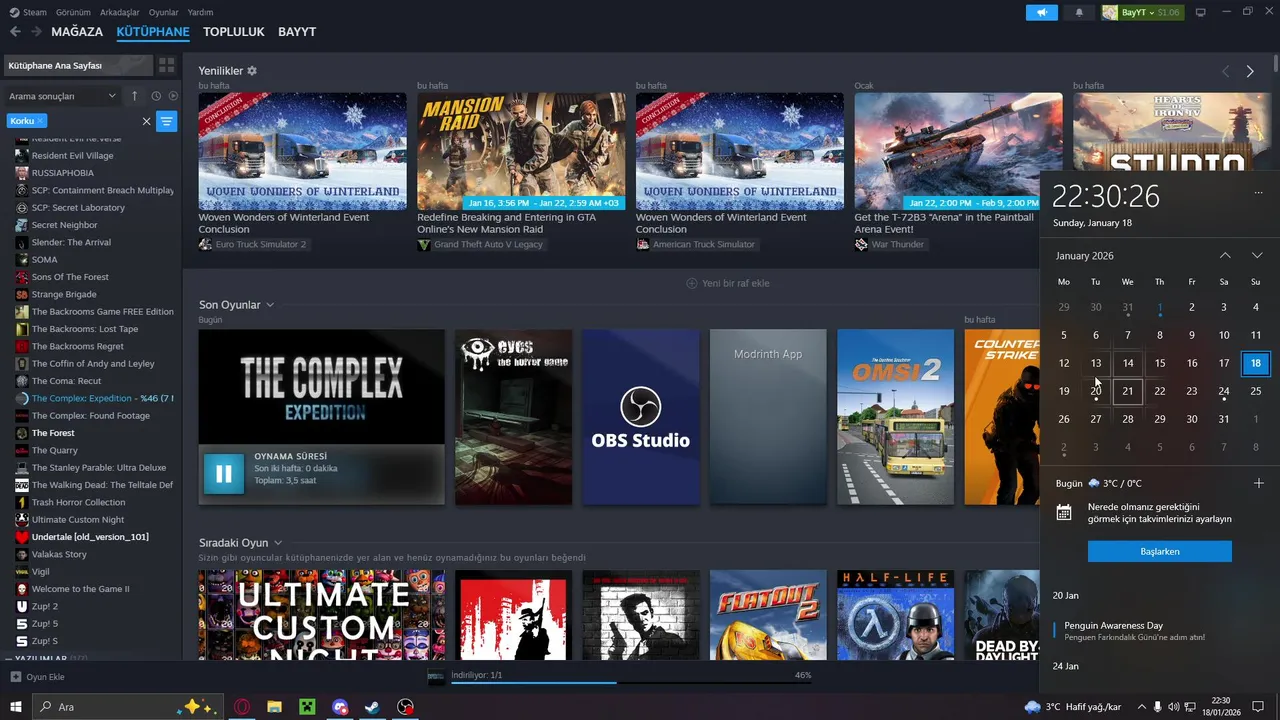Open the Görünüm menu
The height and width of the screenshot is (720, 1280).
[x=73, y=12]
